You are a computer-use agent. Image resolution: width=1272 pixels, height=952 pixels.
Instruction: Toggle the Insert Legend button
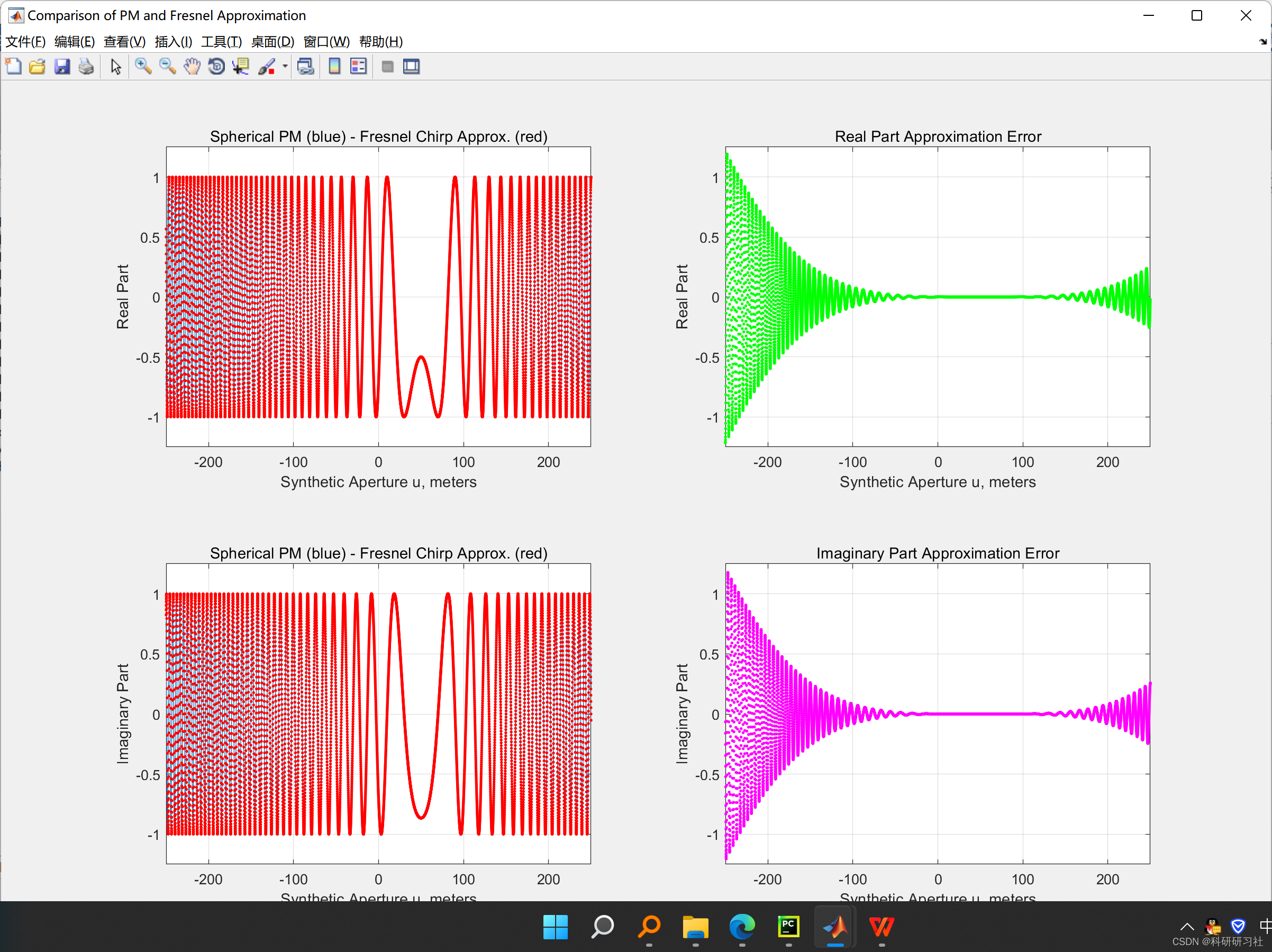[358, 67]
